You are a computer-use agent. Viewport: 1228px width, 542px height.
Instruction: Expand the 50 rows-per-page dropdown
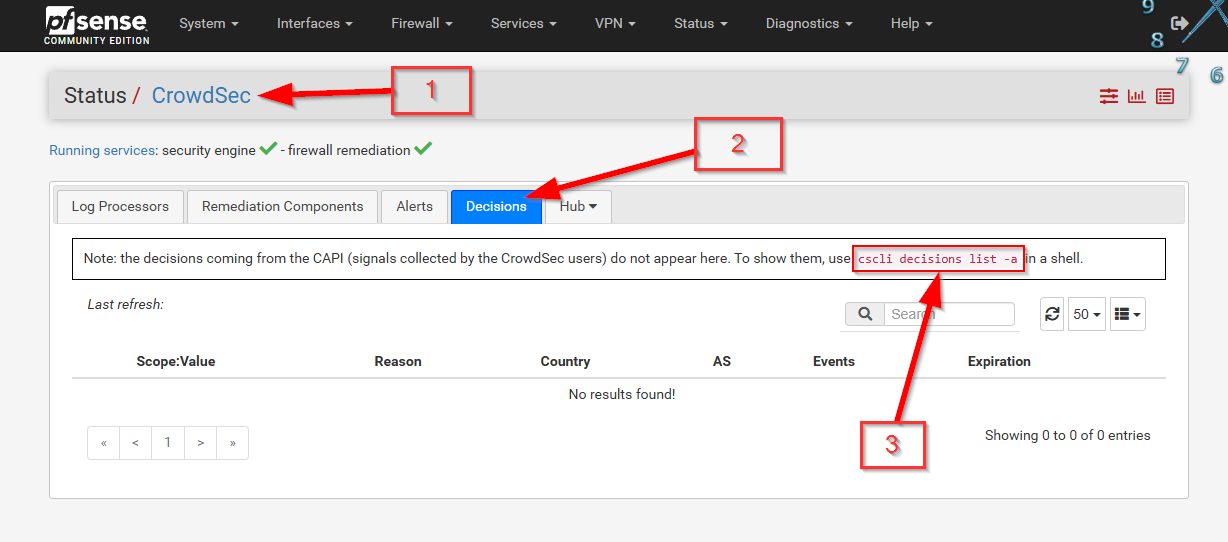1087,314
